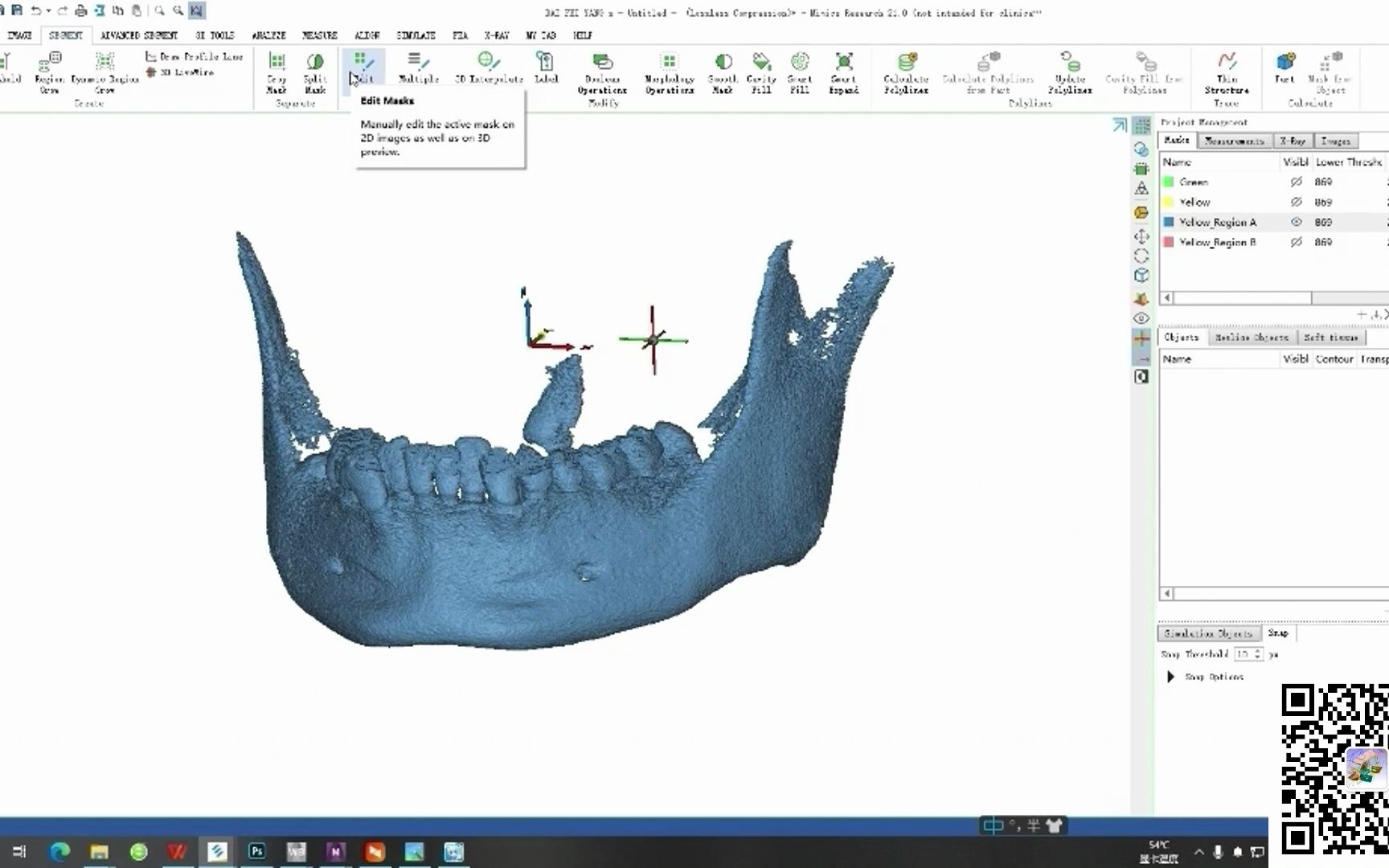The image size is (1389, 868).
Task: Hide the Yellow_Region A mask
Action: tap(1296, 222)
